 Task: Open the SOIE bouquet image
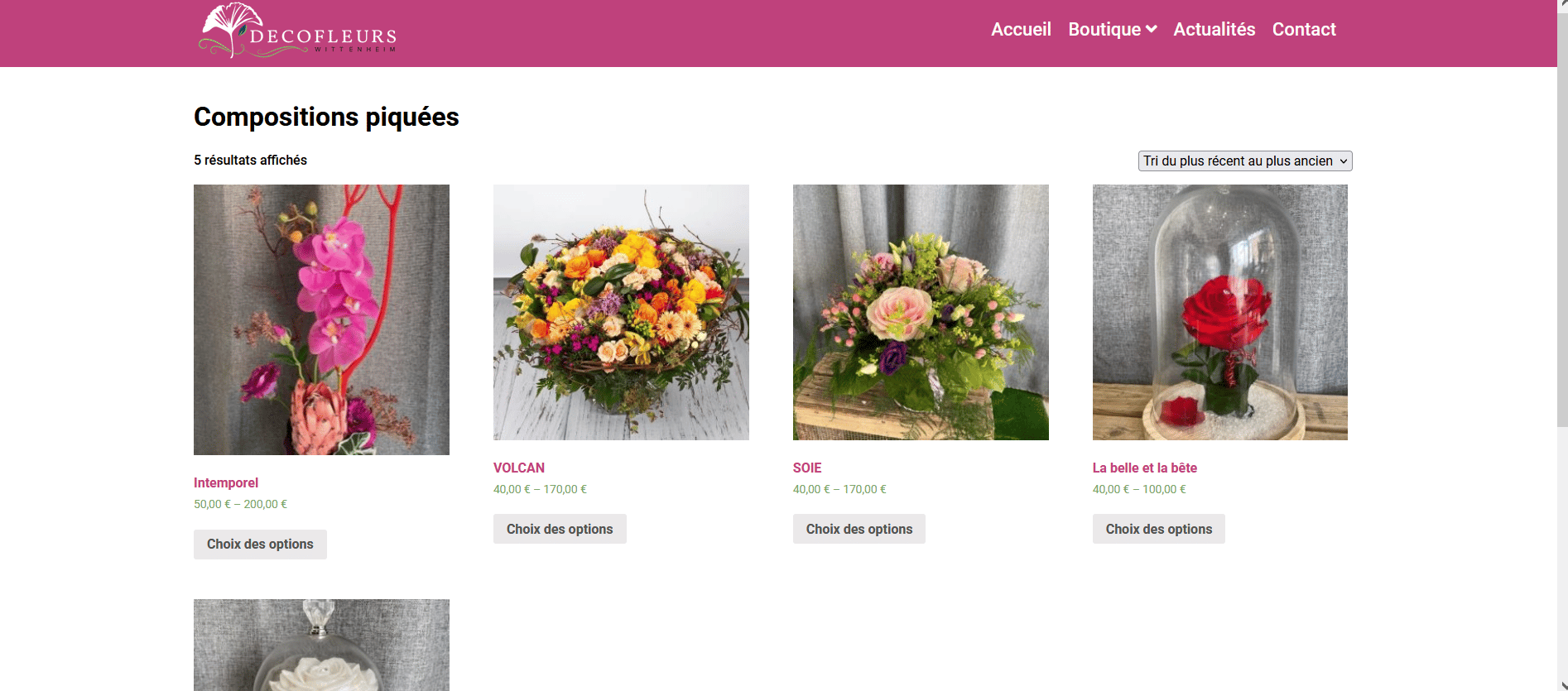pos(921,312)
